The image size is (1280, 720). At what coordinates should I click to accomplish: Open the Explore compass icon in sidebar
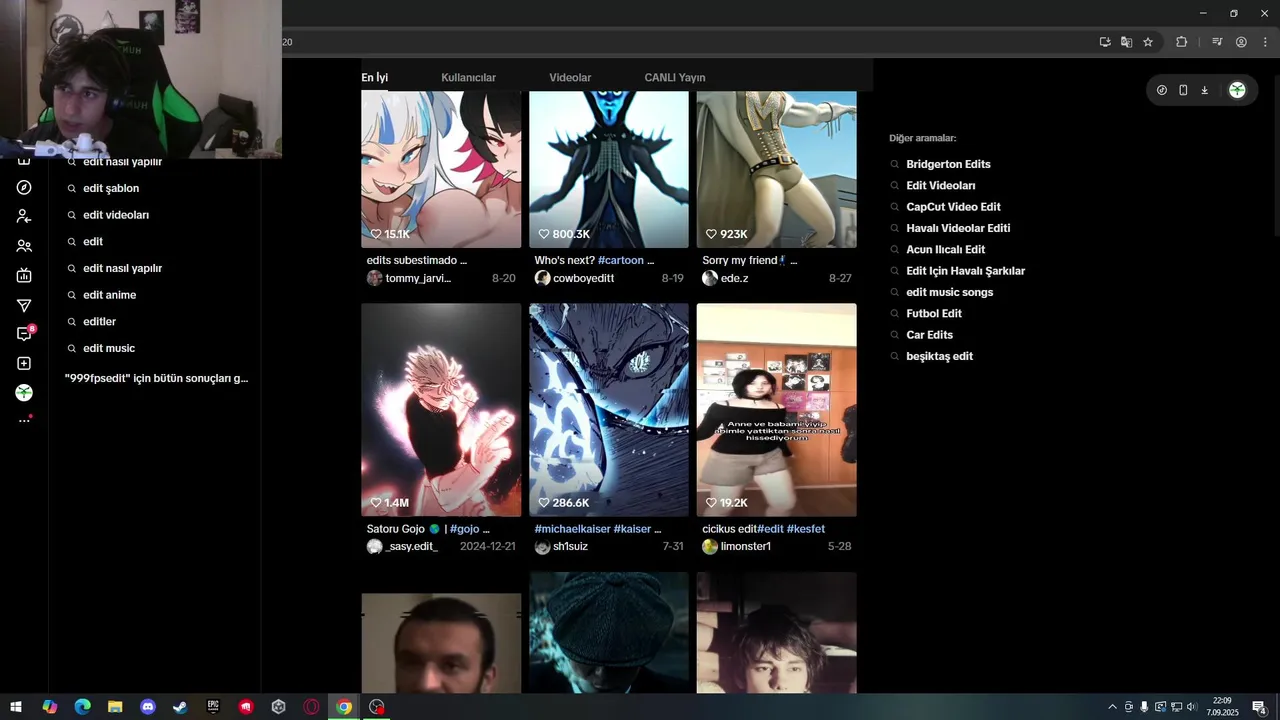(24, 188)
